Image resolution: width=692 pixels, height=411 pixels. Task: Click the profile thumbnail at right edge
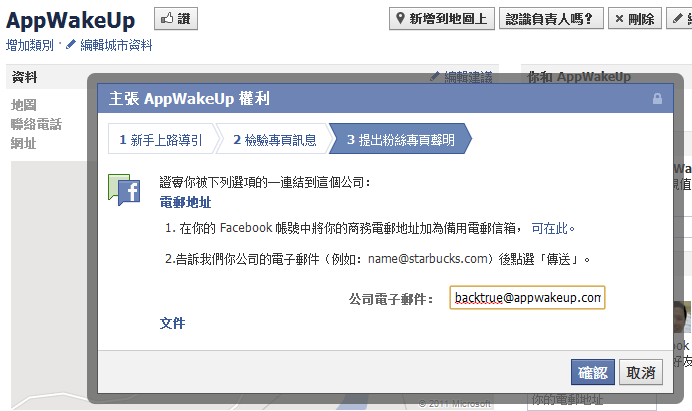coord(682,317)
